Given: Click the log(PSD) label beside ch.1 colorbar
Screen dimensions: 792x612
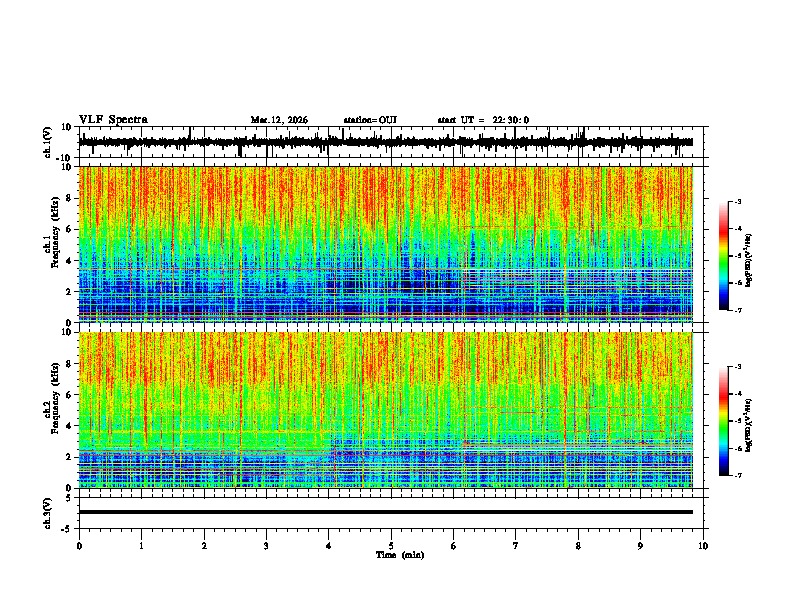Looking at the screenshot, I should pyautogui.click(x=749, y=261).
